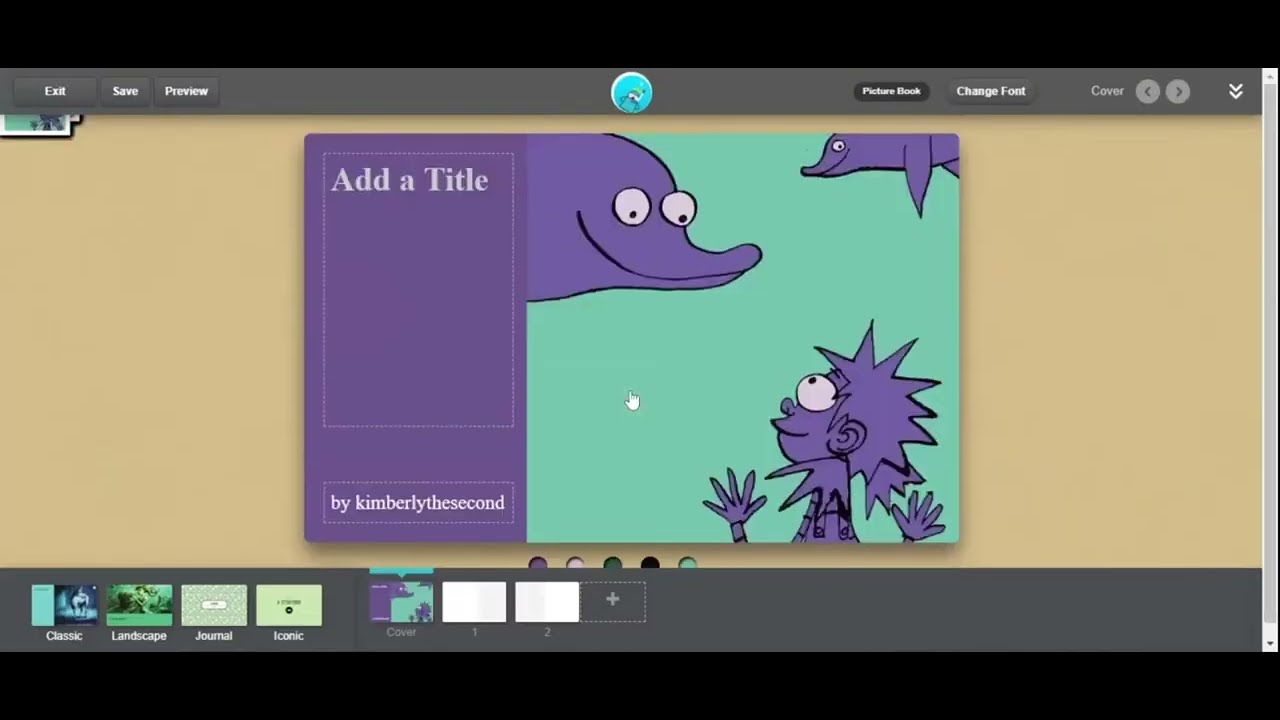This screenshot has width=1280, height=720.
Task: Add a new page with plus icon
Action: click(x=613, y=600)
